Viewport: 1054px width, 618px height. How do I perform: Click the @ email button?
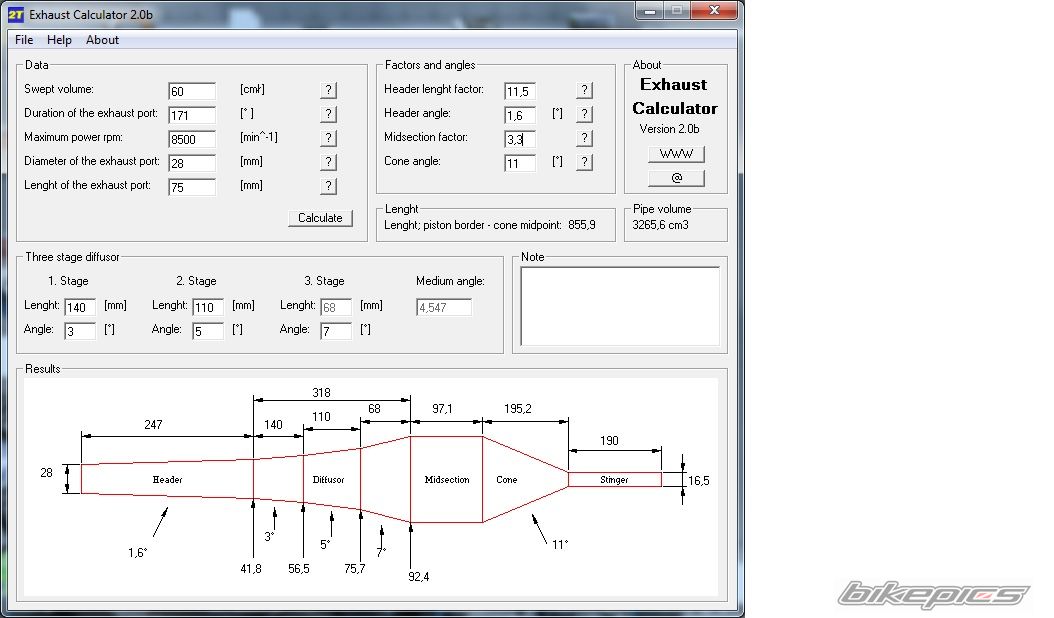676,178
